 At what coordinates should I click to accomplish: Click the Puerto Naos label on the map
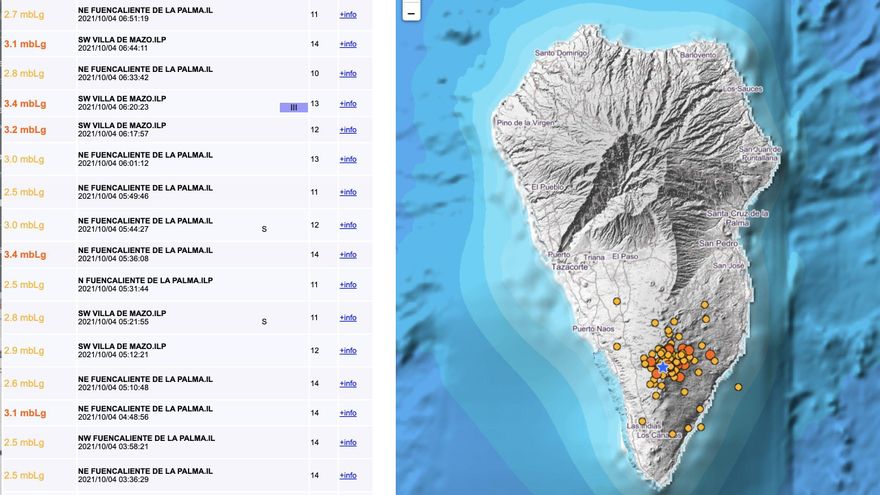pyautogui.click(x=593, y=329)
